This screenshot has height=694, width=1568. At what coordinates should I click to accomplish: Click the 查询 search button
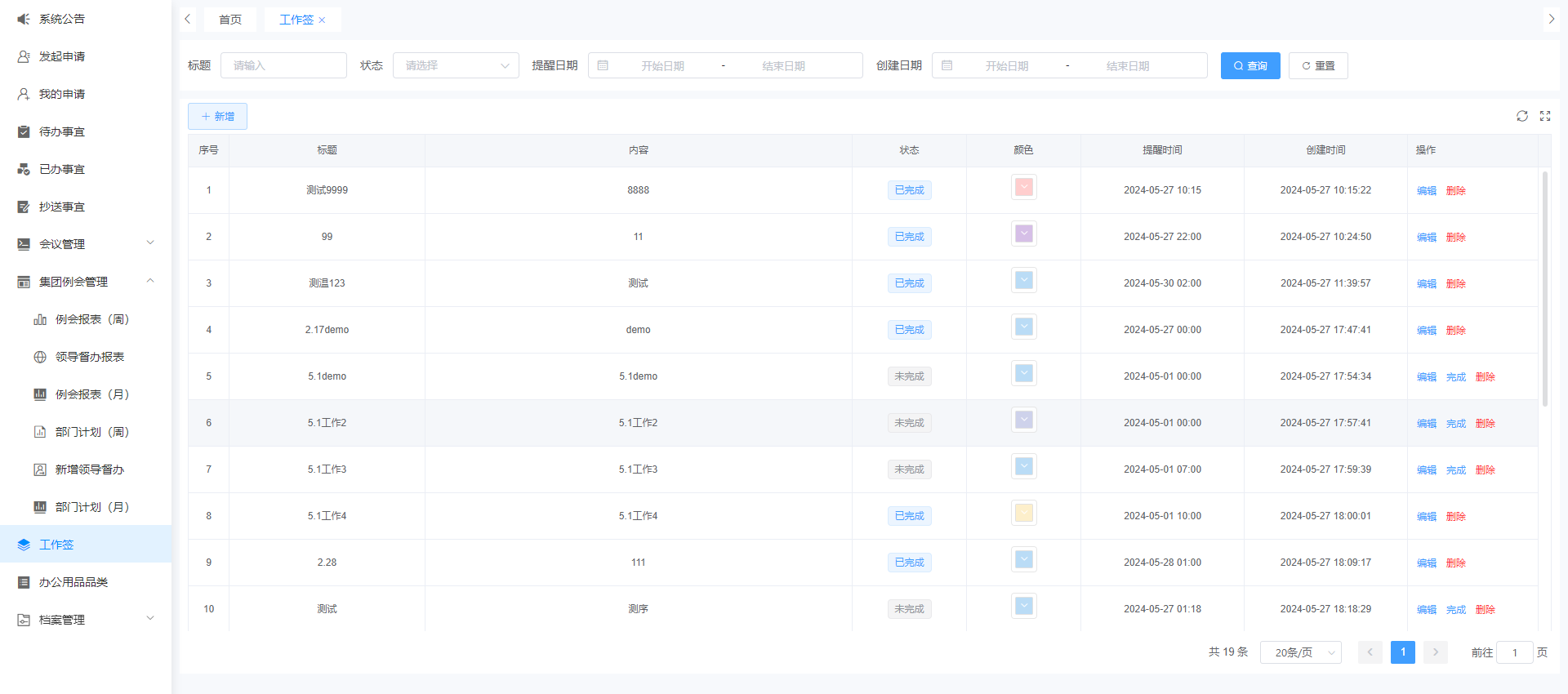pos(1250,65)
